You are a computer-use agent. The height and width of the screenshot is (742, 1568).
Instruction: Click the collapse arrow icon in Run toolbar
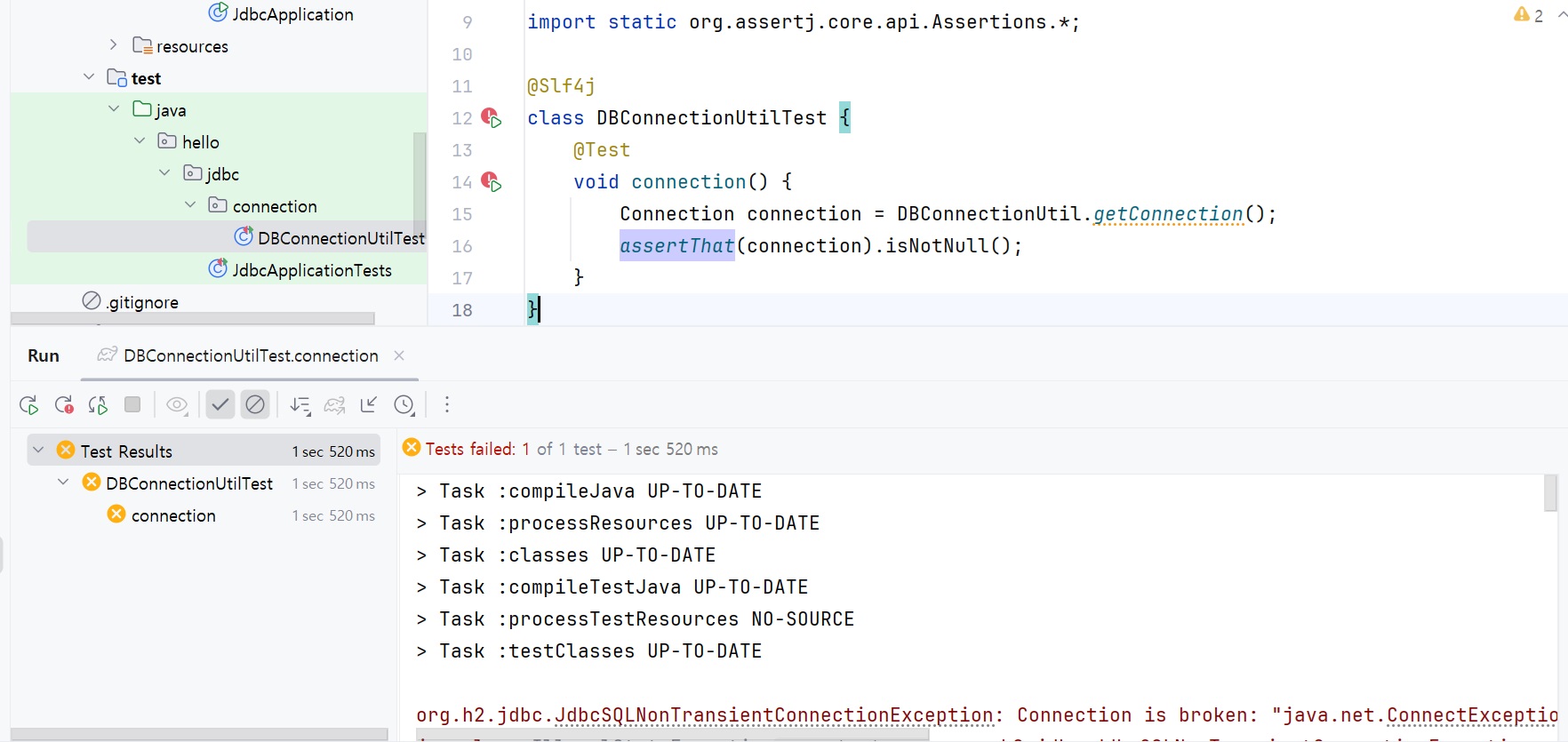pyautogui.click(x=369, y=405)
